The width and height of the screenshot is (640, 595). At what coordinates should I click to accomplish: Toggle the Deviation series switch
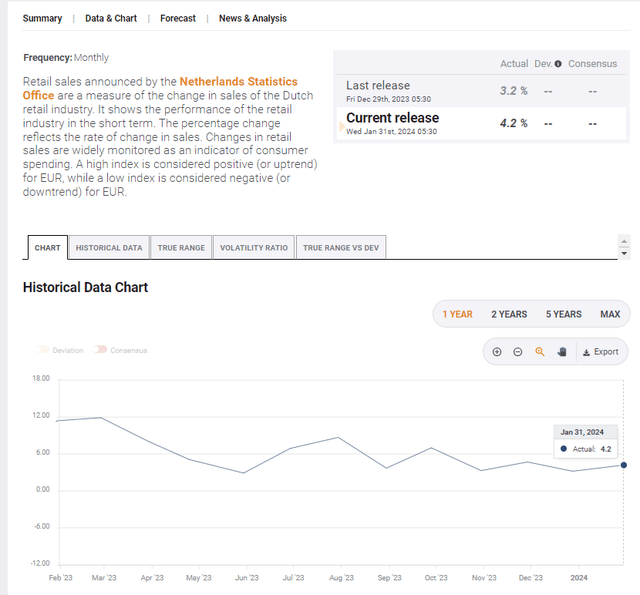43,350
